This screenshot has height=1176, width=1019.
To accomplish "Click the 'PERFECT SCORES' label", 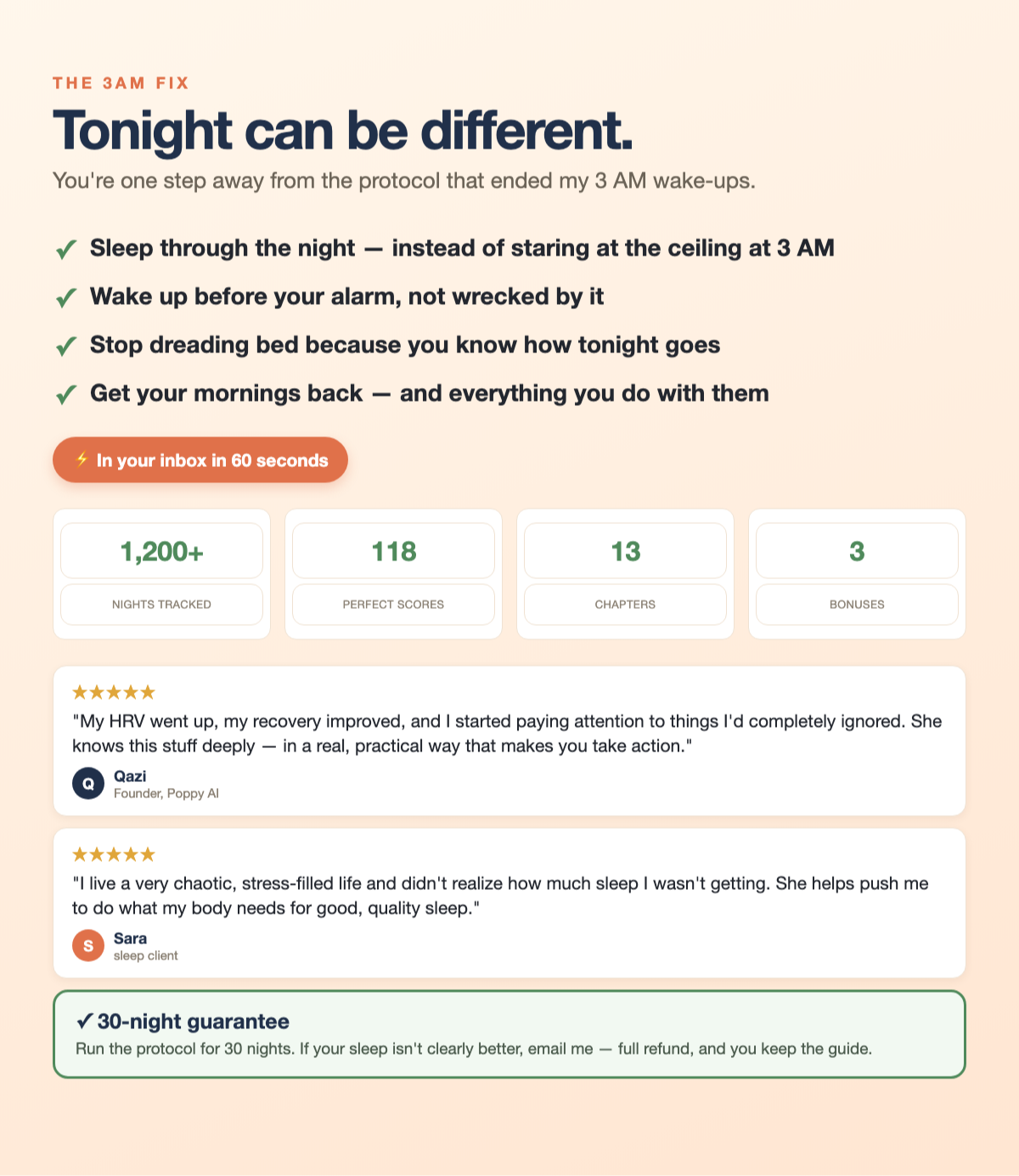I will click(x=394, y=605).
